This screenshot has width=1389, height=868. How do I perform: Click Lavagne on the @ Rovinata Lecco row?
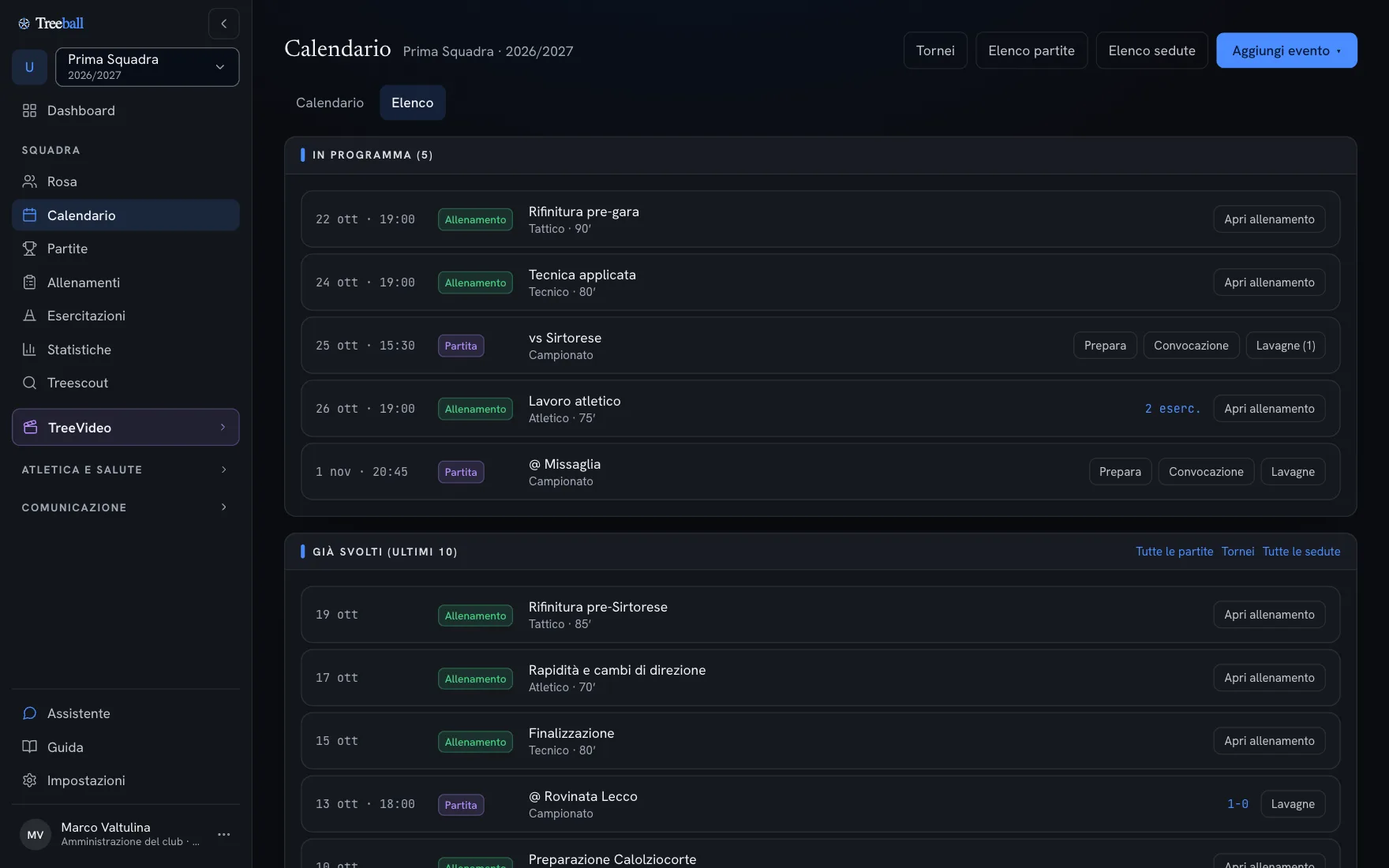(1293, 804)
